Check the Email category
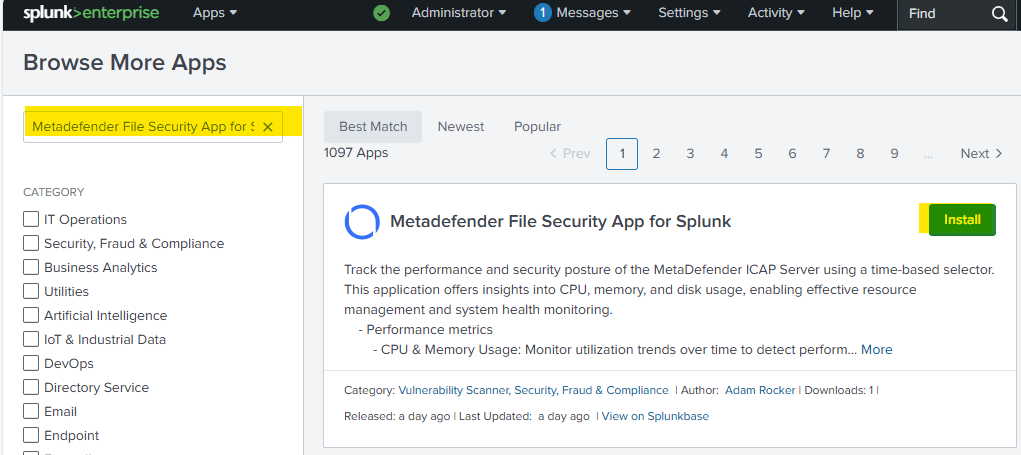The image size is (1021, 455). click(x=31, y=411)
